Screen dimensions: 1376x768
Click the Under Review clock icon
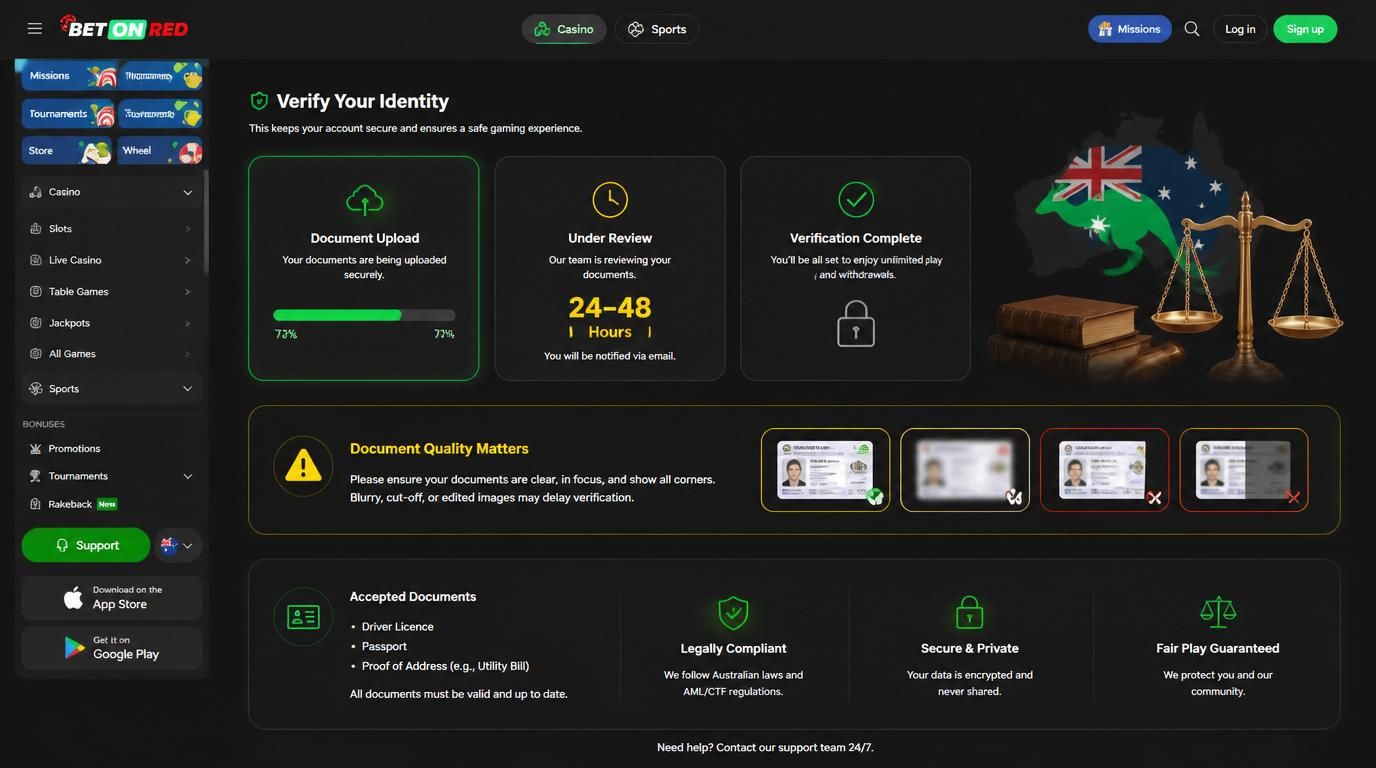tap(610, 199)
